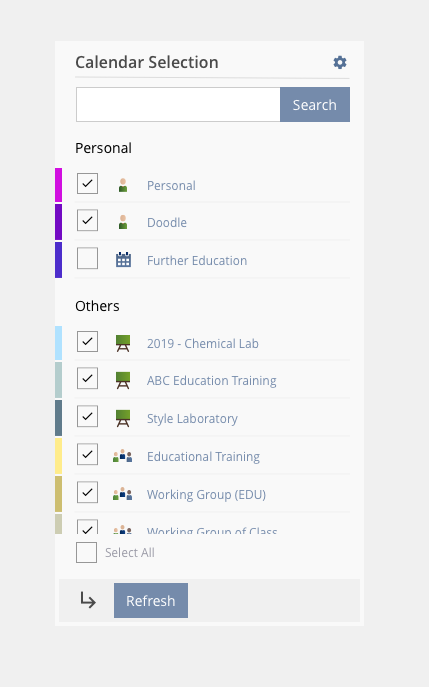Click the person icon beside Personal
429x687 pixels.
[123, 185]
